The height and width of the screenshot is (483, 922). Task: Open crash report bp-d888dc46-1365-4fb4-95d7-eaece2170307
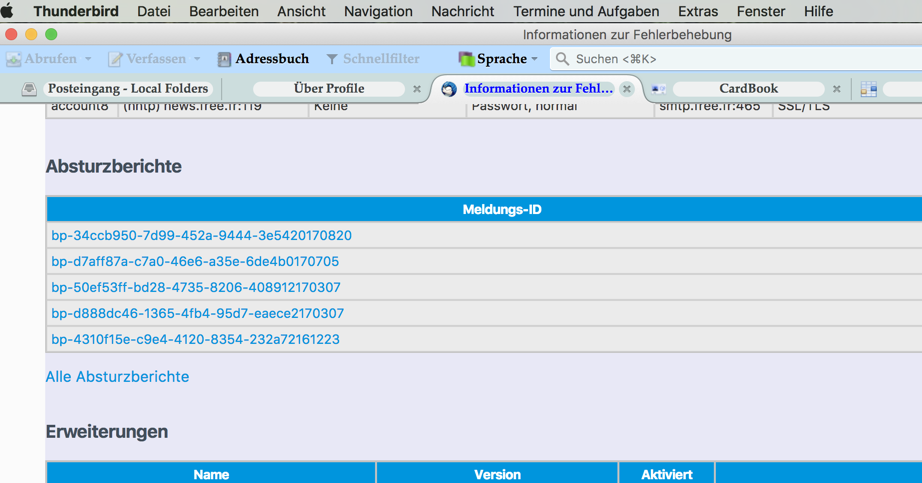pos(198,313)
